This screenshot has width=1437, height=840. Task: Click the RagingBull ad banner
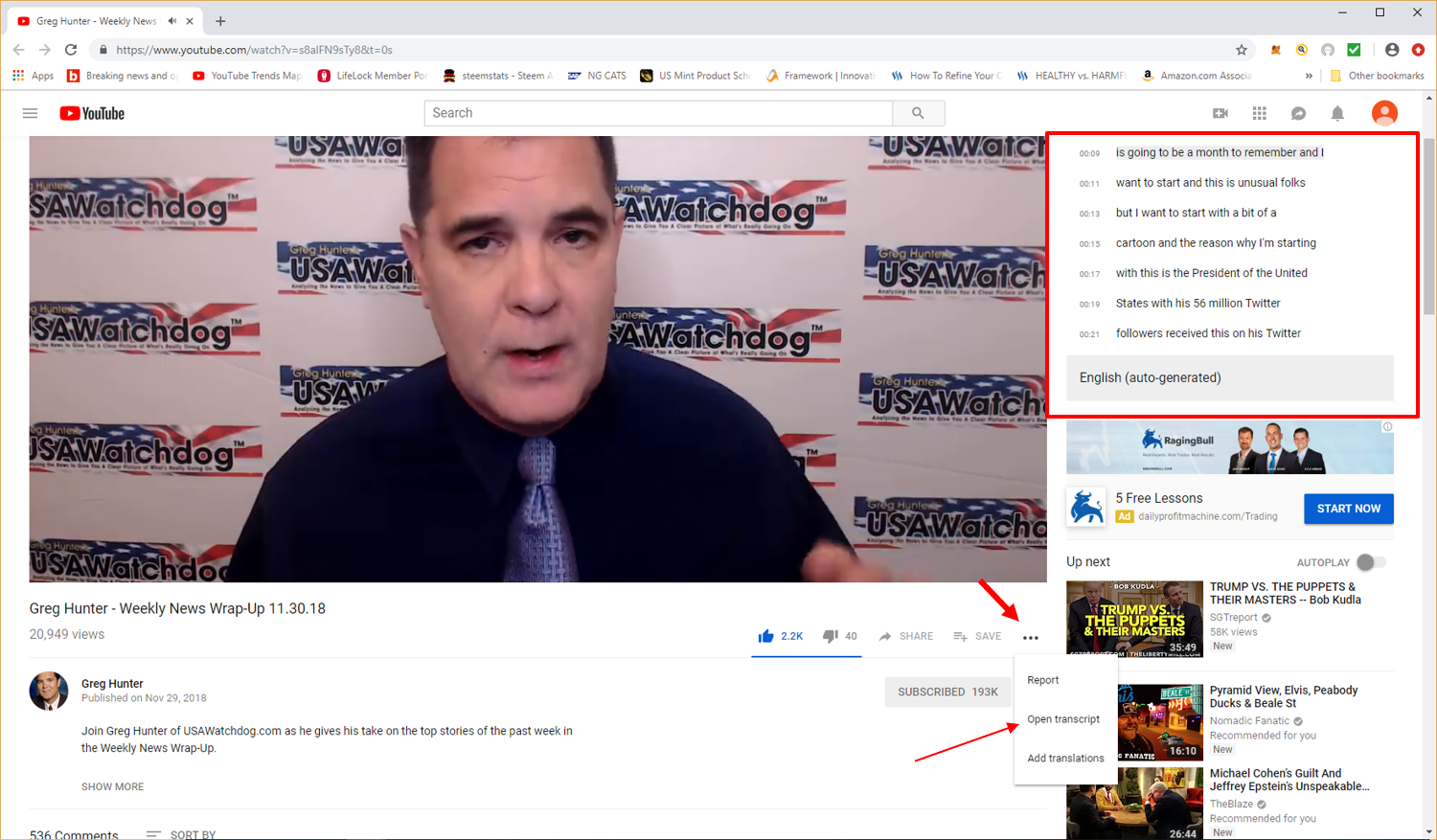pos(1230,447)
